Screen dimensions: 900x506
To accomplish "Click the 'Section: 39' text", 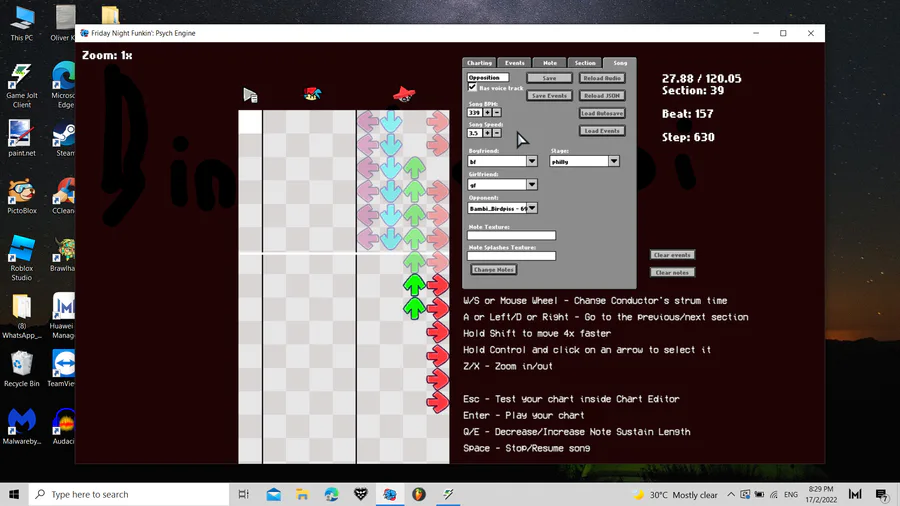I will point(693,91).
